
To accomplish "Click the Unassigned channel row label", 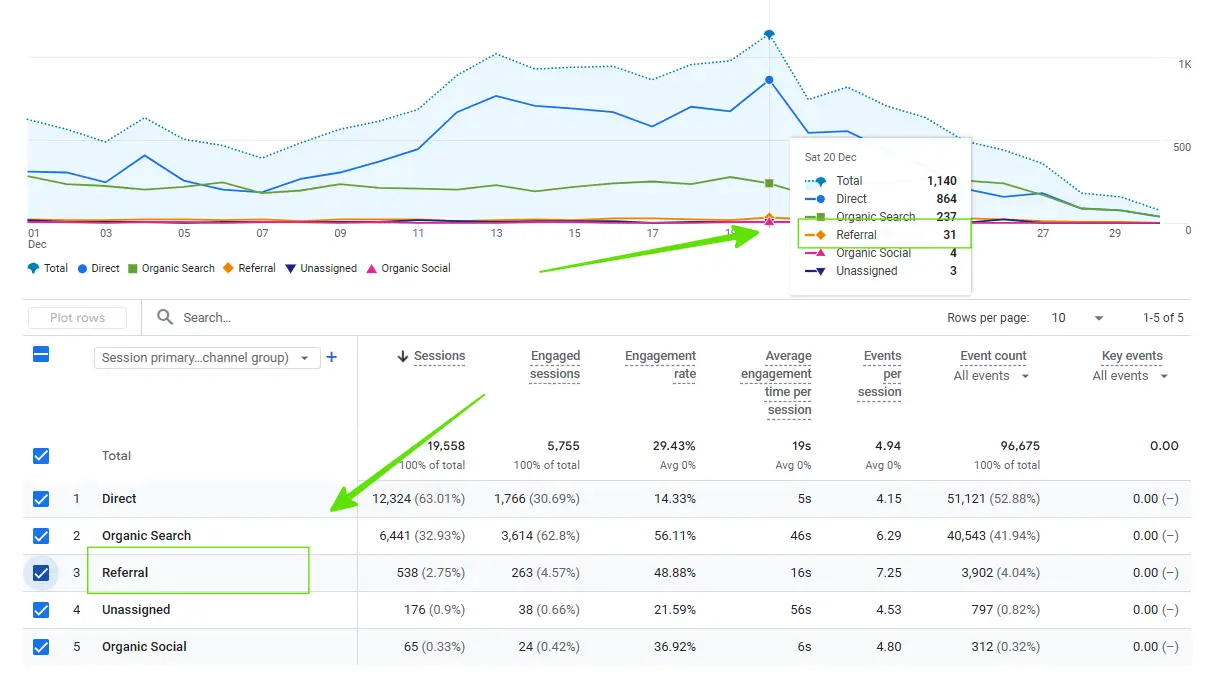I will (x=136, y=609).
